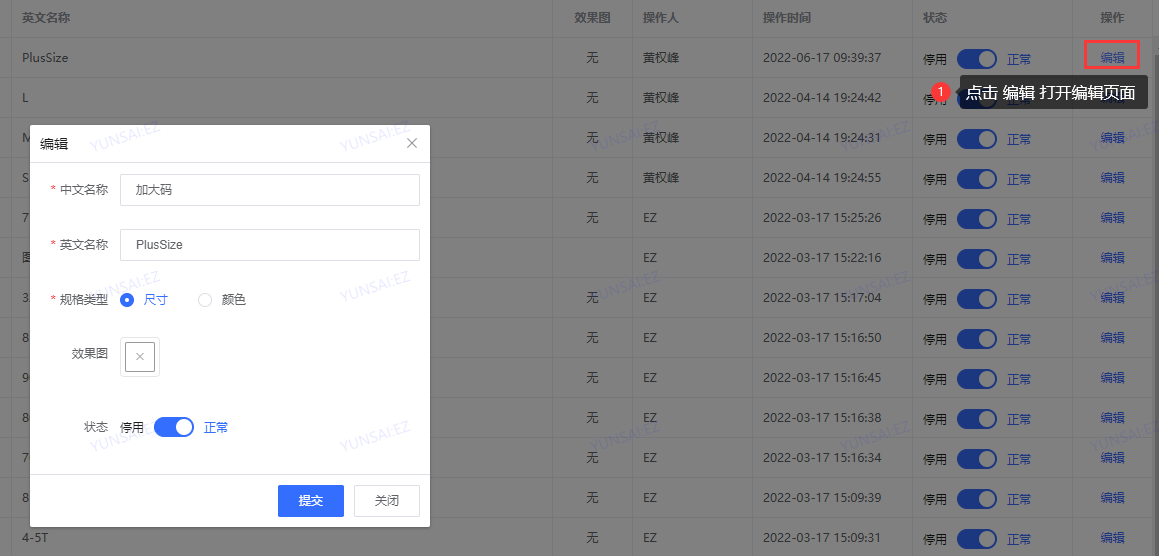Toggle status switch for 09:39:31 row
This screenshot has width=1159, height=556.
(977, 538)
